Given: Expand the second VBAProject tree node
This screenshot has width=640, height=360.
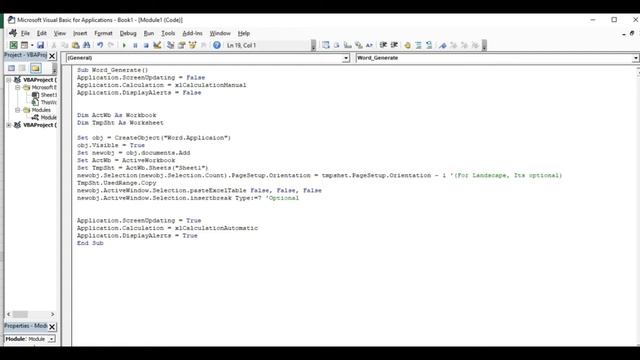Looking at the screenshot, I should 9,125.
